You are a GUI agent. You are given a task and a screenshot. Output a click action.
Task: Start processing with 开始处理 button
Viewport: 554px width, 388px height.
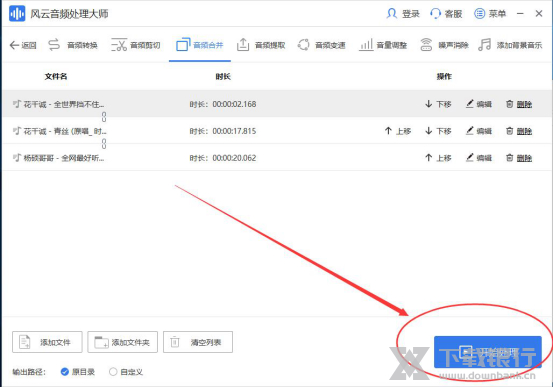(x=488, y=352)
